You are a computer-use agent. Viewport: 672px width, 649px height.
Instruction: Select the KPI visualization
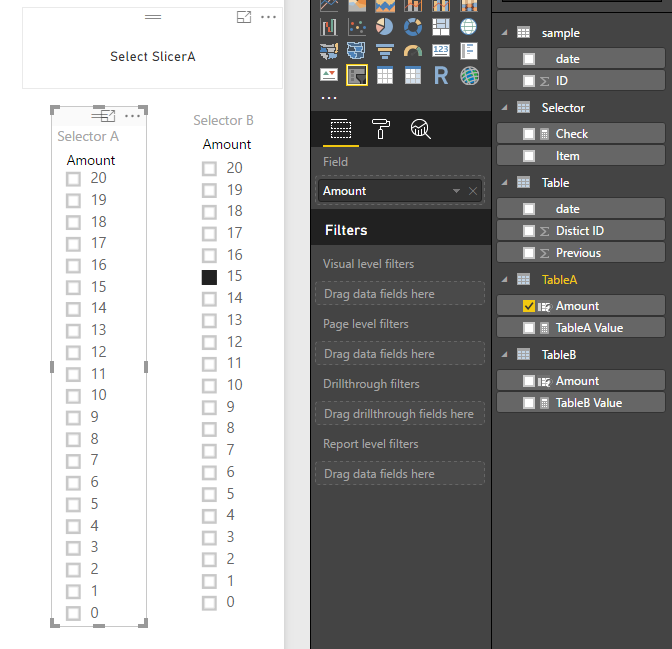tap(329, 75)
